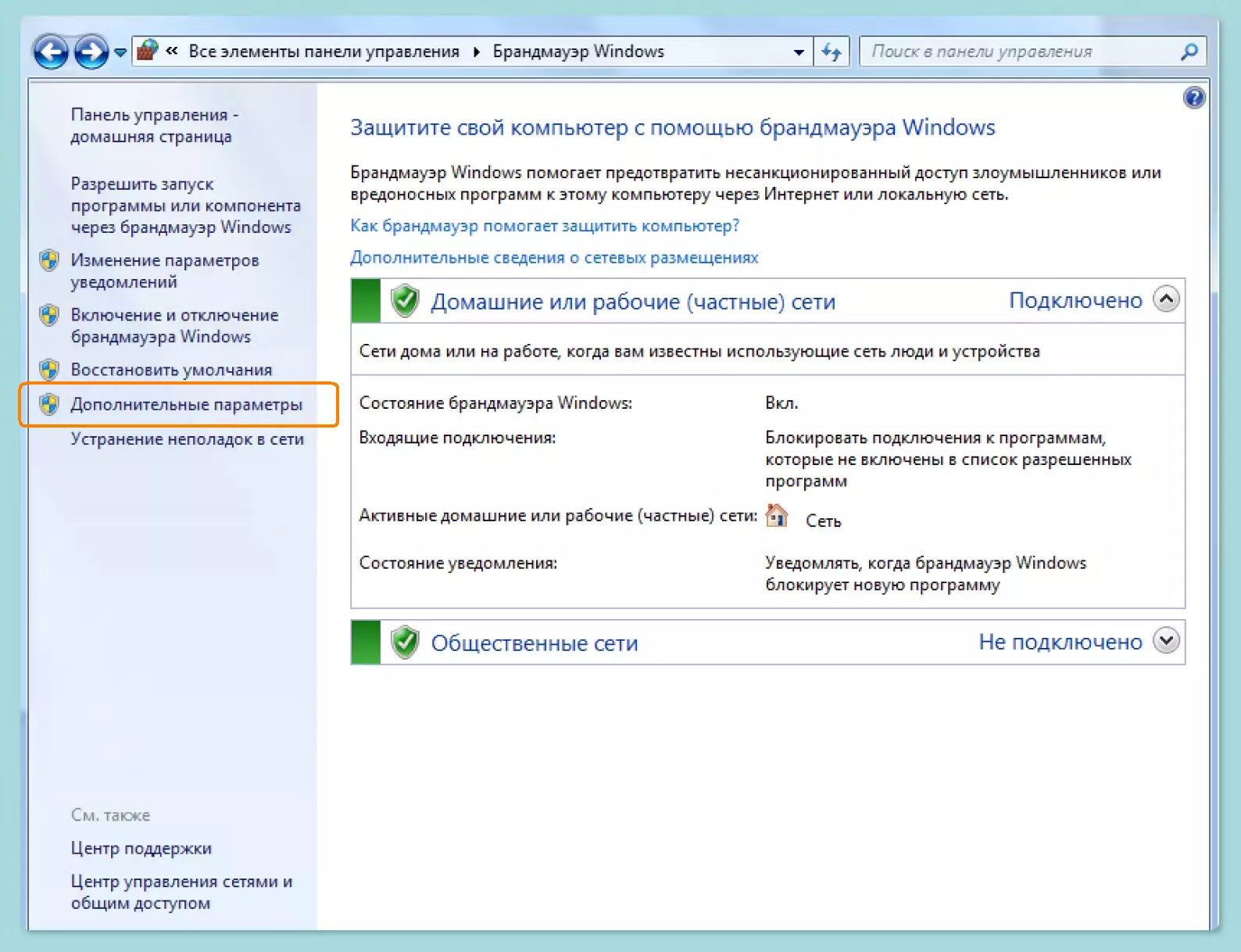Focus the 'Поиск в панели управления' search field
The image size is (1241, 952).
point(1032,52)
